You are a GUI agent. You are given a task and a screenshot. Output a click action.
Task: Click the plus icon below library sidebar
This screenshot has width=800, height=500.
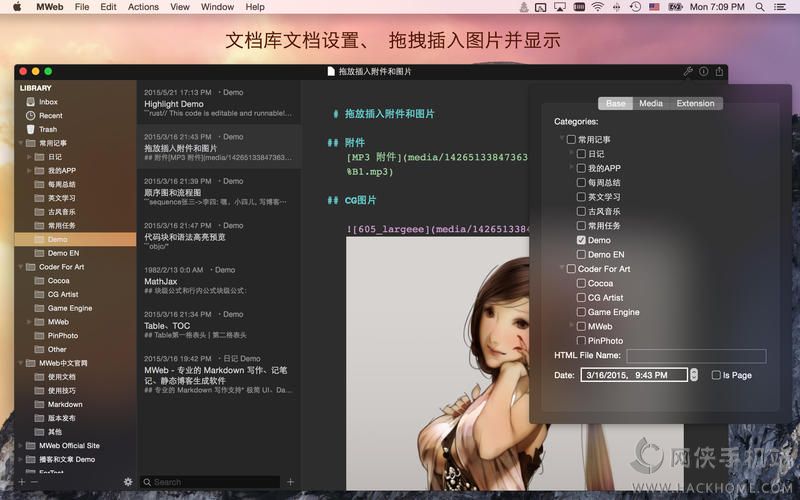22,482
